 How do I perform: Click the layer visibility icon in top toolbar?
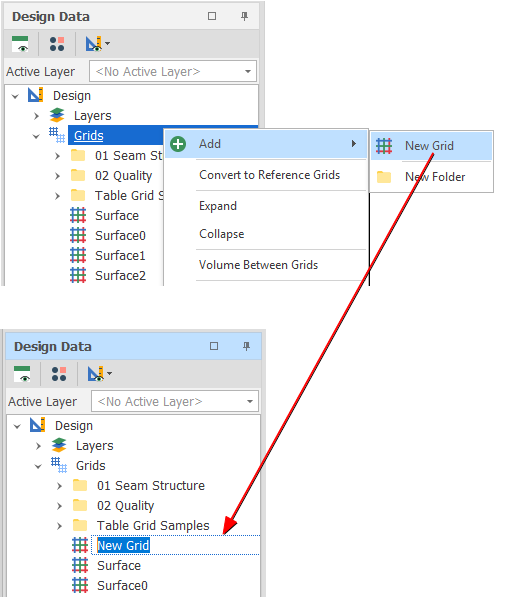pos(20,44)
